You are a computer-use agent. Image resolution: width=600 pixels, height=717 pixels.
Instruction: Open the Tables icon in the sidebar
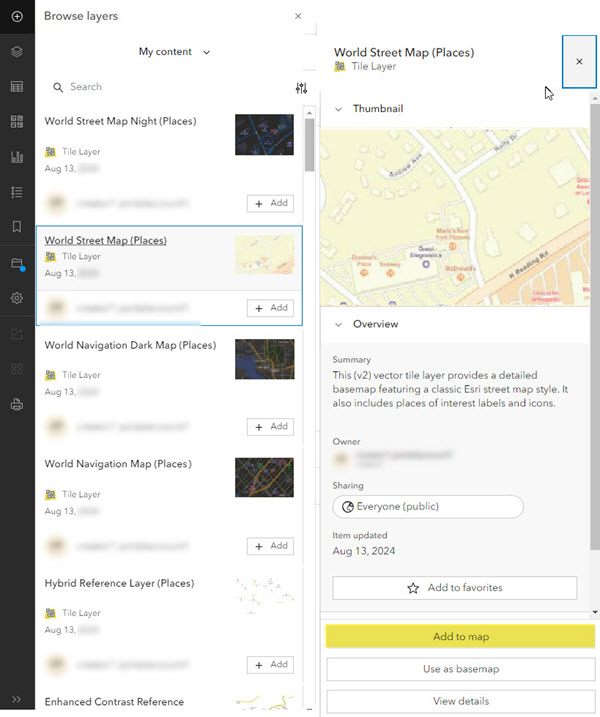(17, 86)
